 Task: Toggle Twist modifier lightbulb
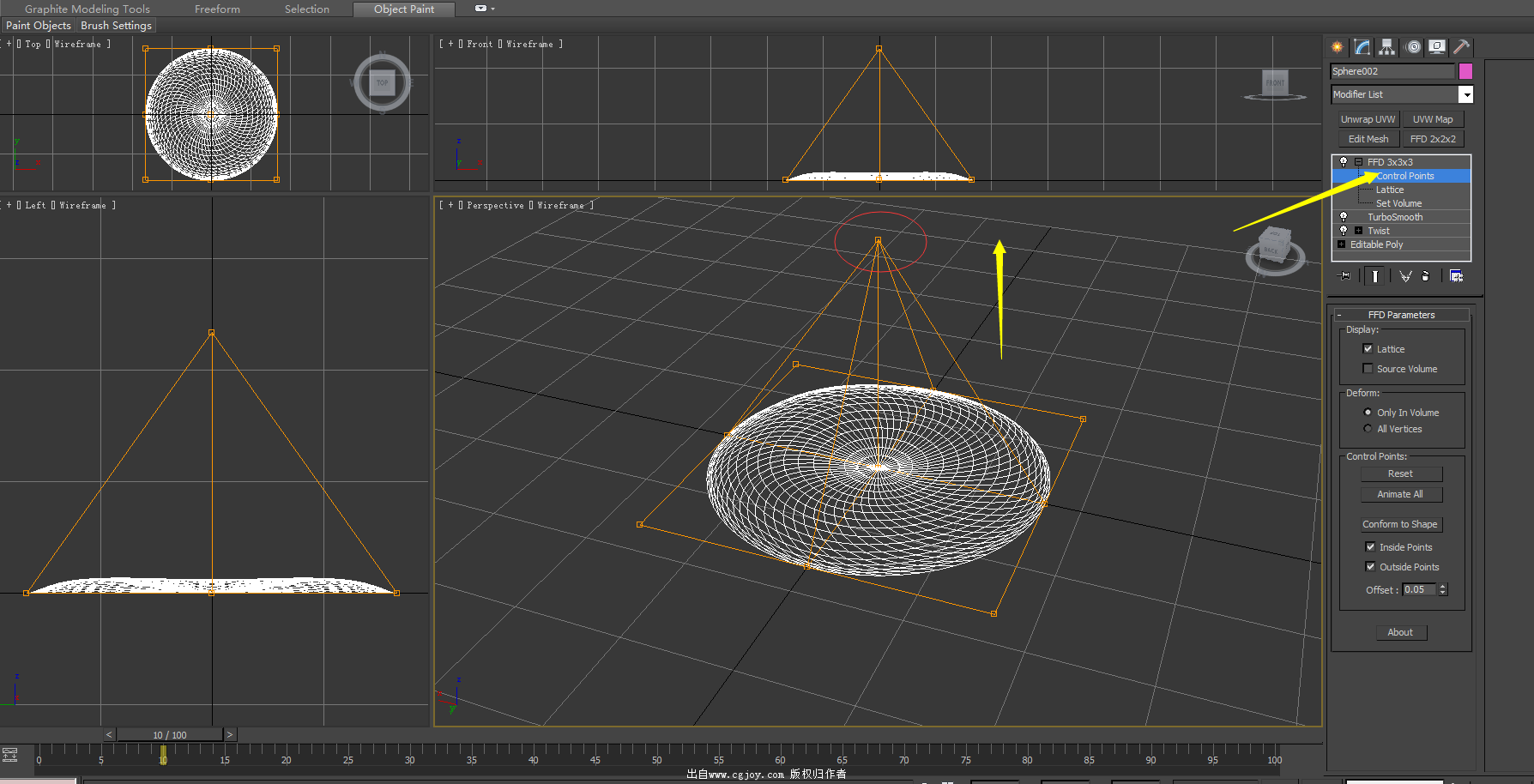1344,231
